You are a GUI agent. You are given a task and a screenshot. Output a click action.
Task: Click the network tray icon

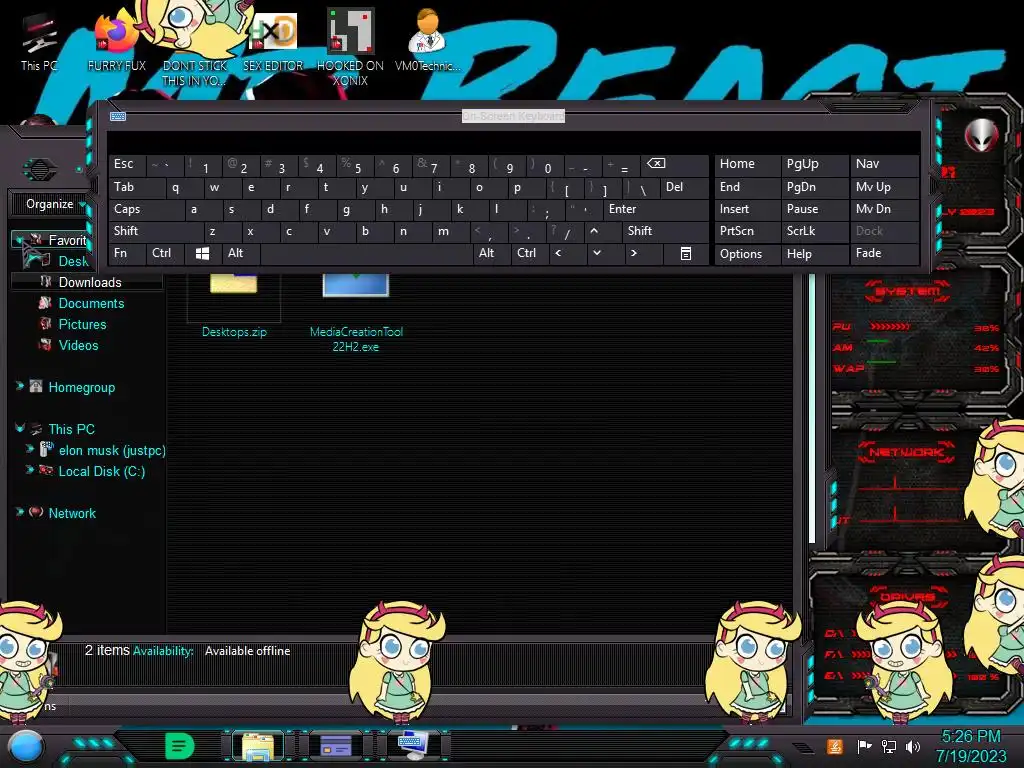[888, 746]
